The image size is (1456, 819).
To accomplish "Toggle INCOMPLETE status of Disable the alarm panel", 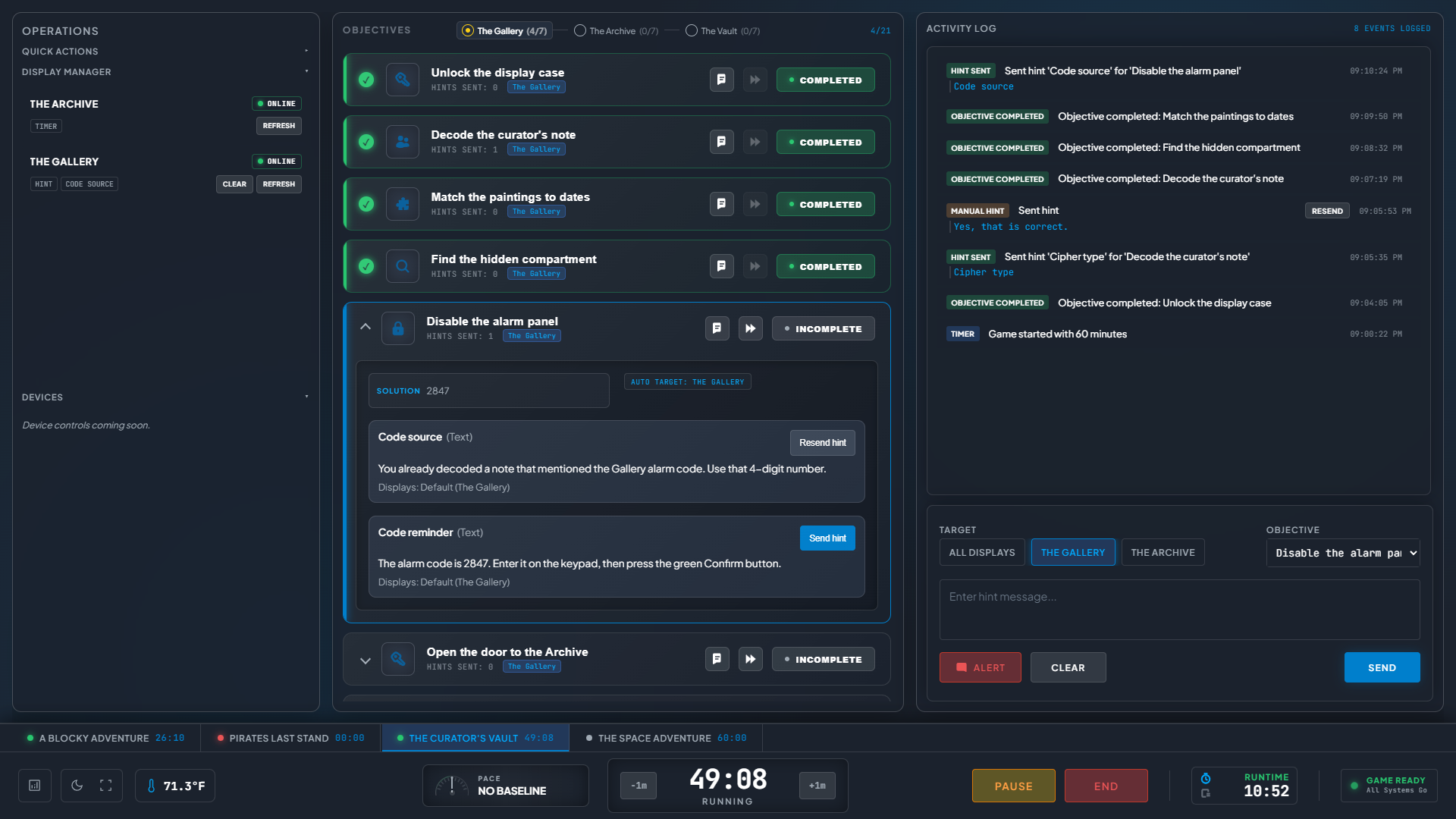I will pyautogui.click(x=824, y=328).
